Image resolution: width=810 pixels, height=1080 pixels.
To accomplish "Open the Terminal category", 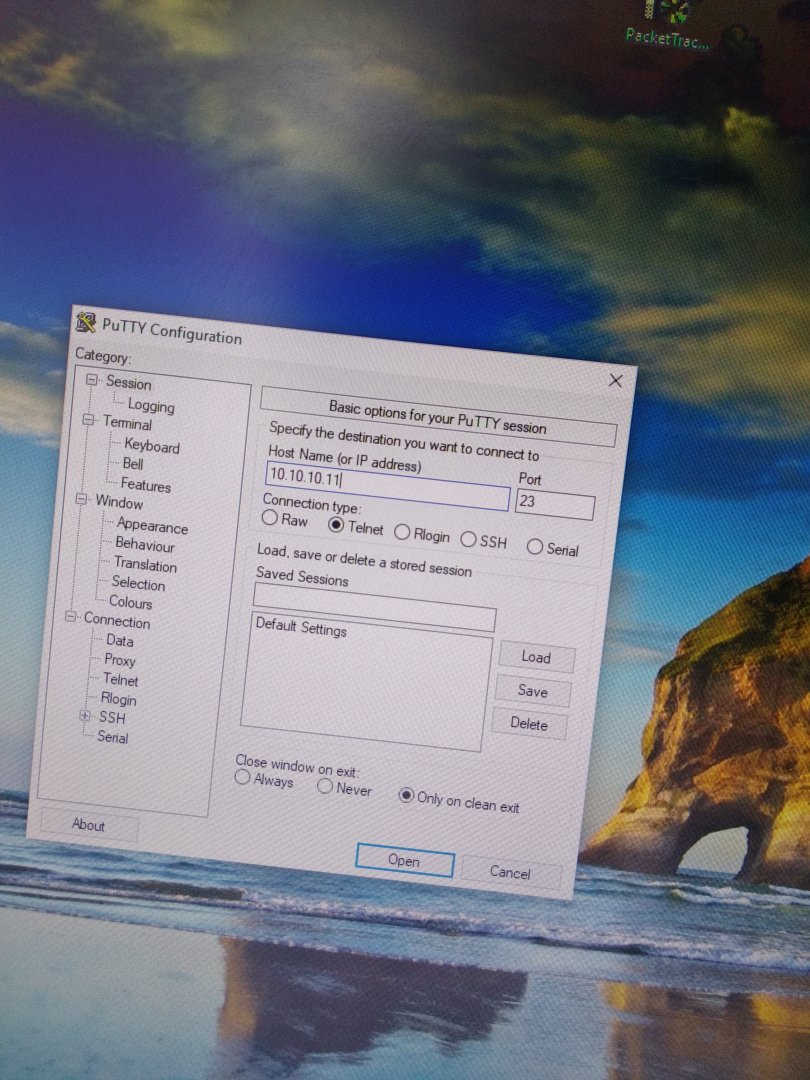I will click(127, 423).
